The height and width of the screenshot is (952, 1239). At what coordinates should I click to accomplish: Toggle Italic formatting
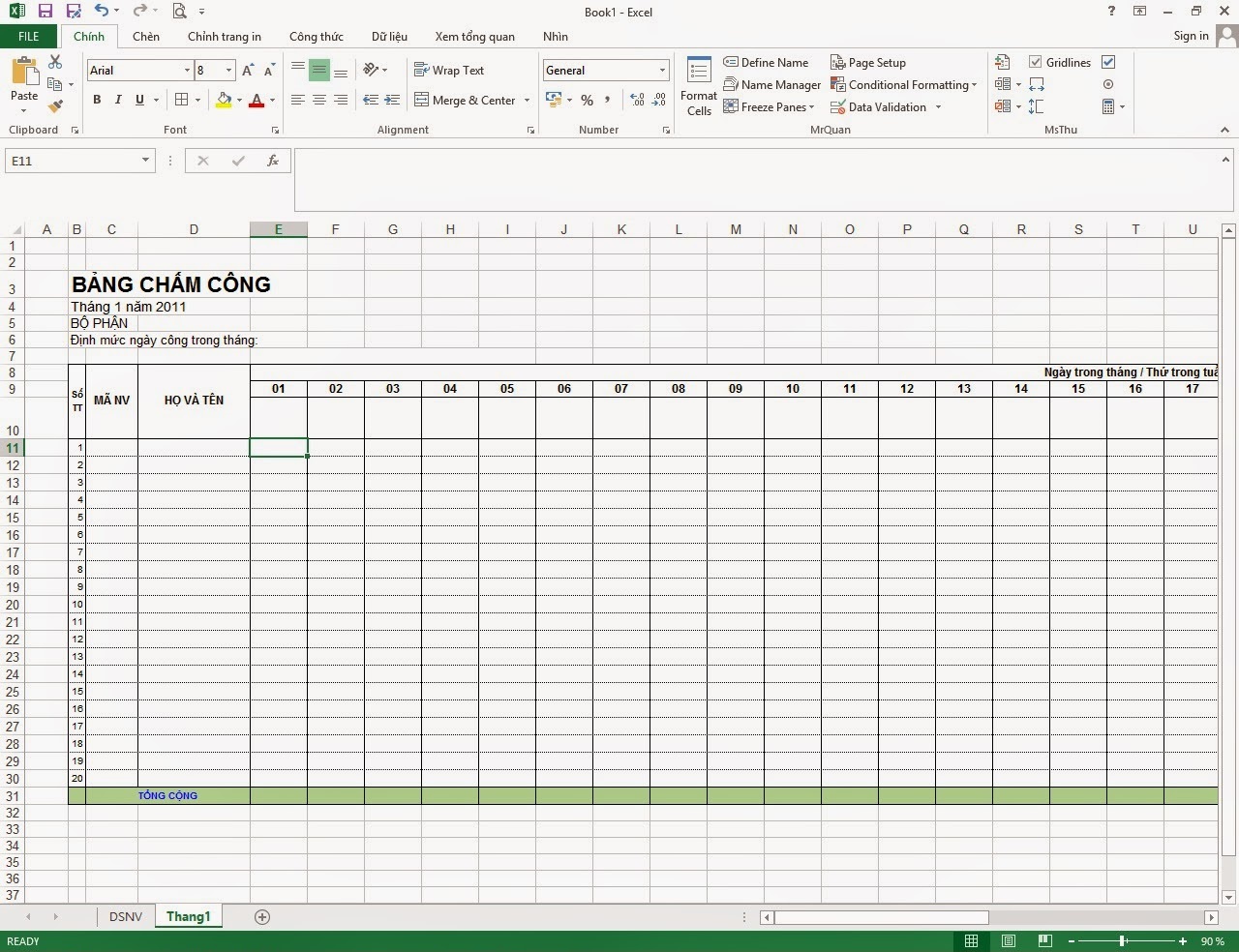pyautogui.click(x=118, y=100)
